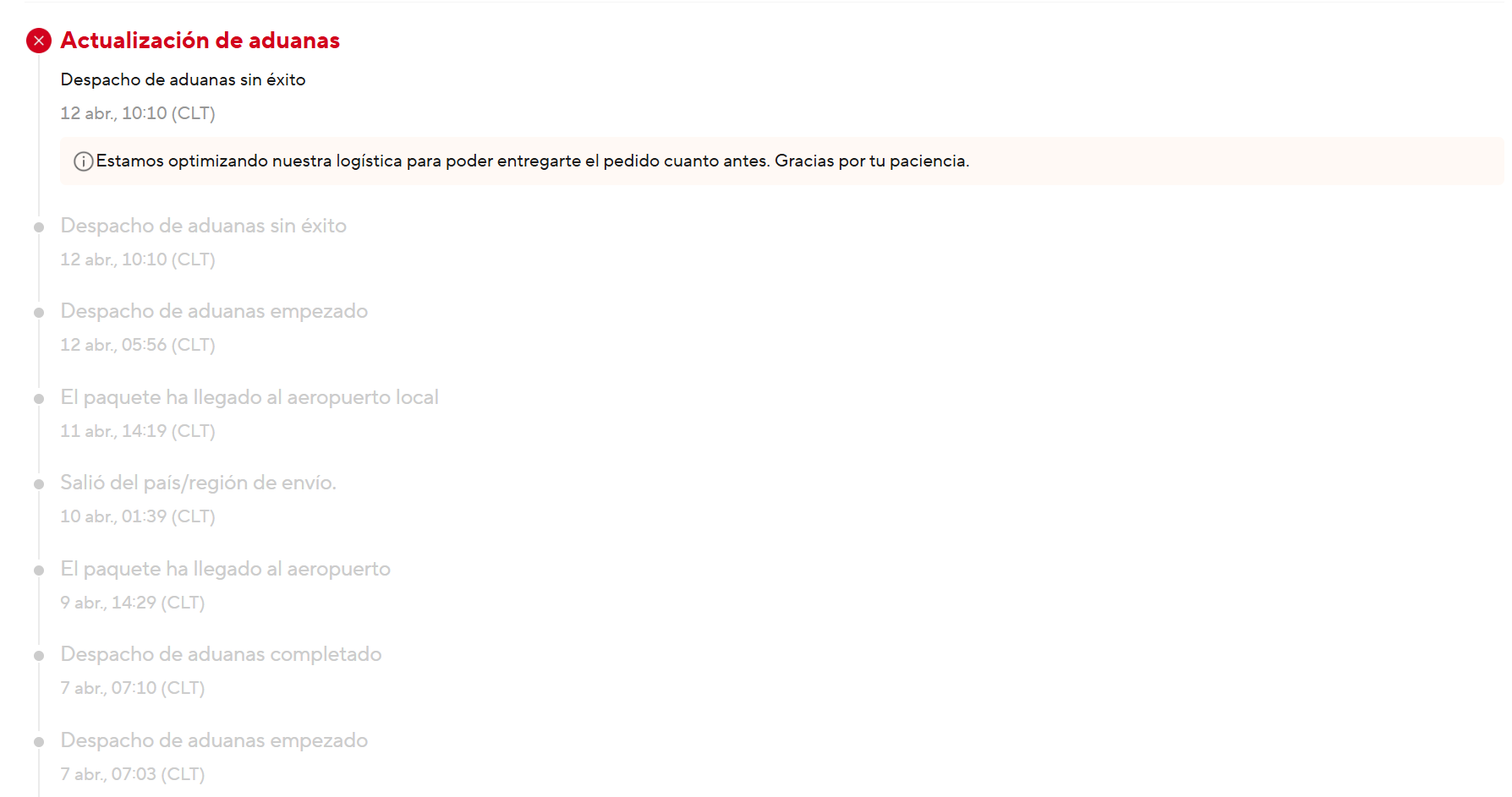1512x797 pixels.
Task: Click 'Salió del país/región de envío.' entry
Action: tap(199, 483)
